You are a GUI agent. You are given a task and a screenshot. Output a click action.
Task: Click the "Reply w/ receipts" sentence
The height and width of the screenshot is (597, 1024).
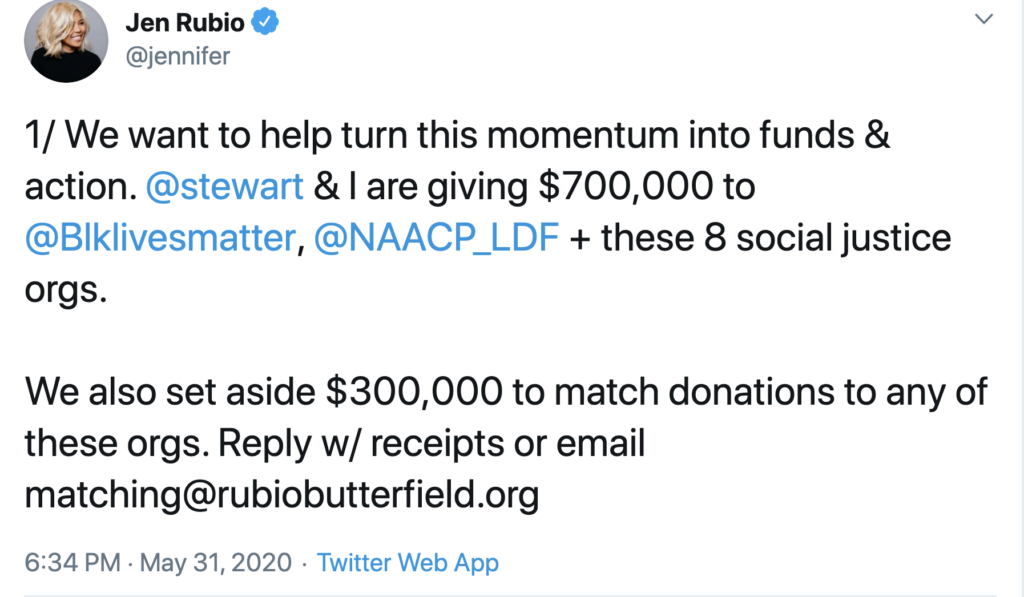tap(361, 444)
